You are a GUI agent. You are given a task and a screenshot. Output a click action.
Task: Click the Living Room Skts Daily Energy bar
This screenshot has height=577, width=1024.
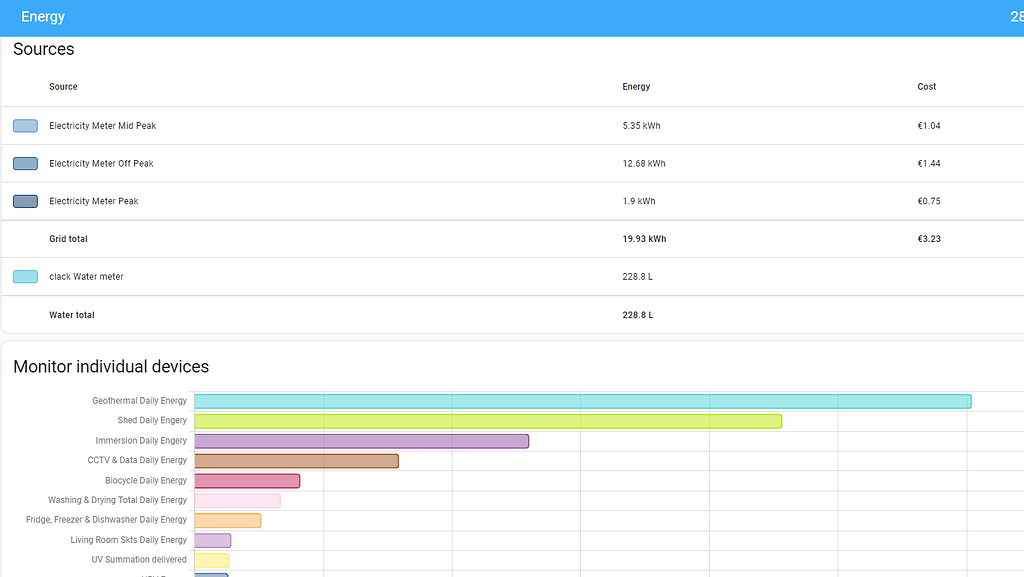(x=213, y=540)
